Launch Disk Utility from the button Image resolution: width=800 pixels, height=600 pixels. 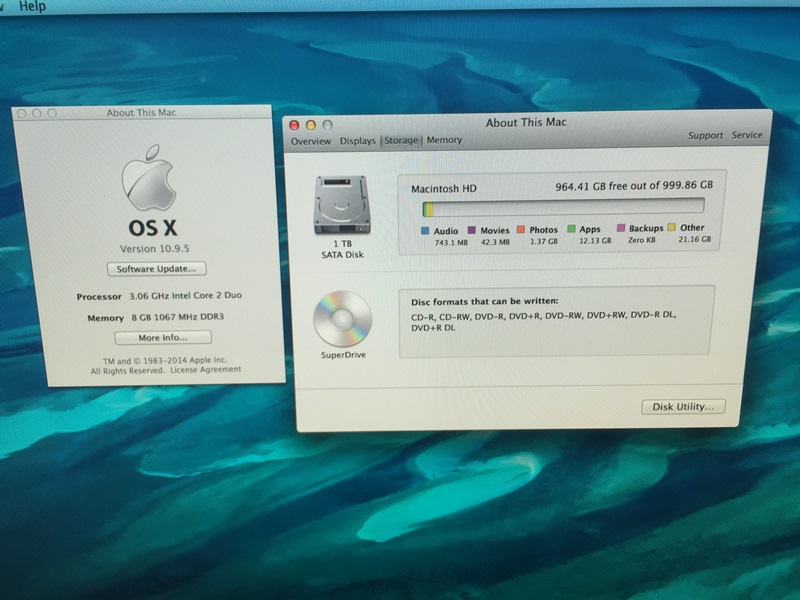pos(683,407)
